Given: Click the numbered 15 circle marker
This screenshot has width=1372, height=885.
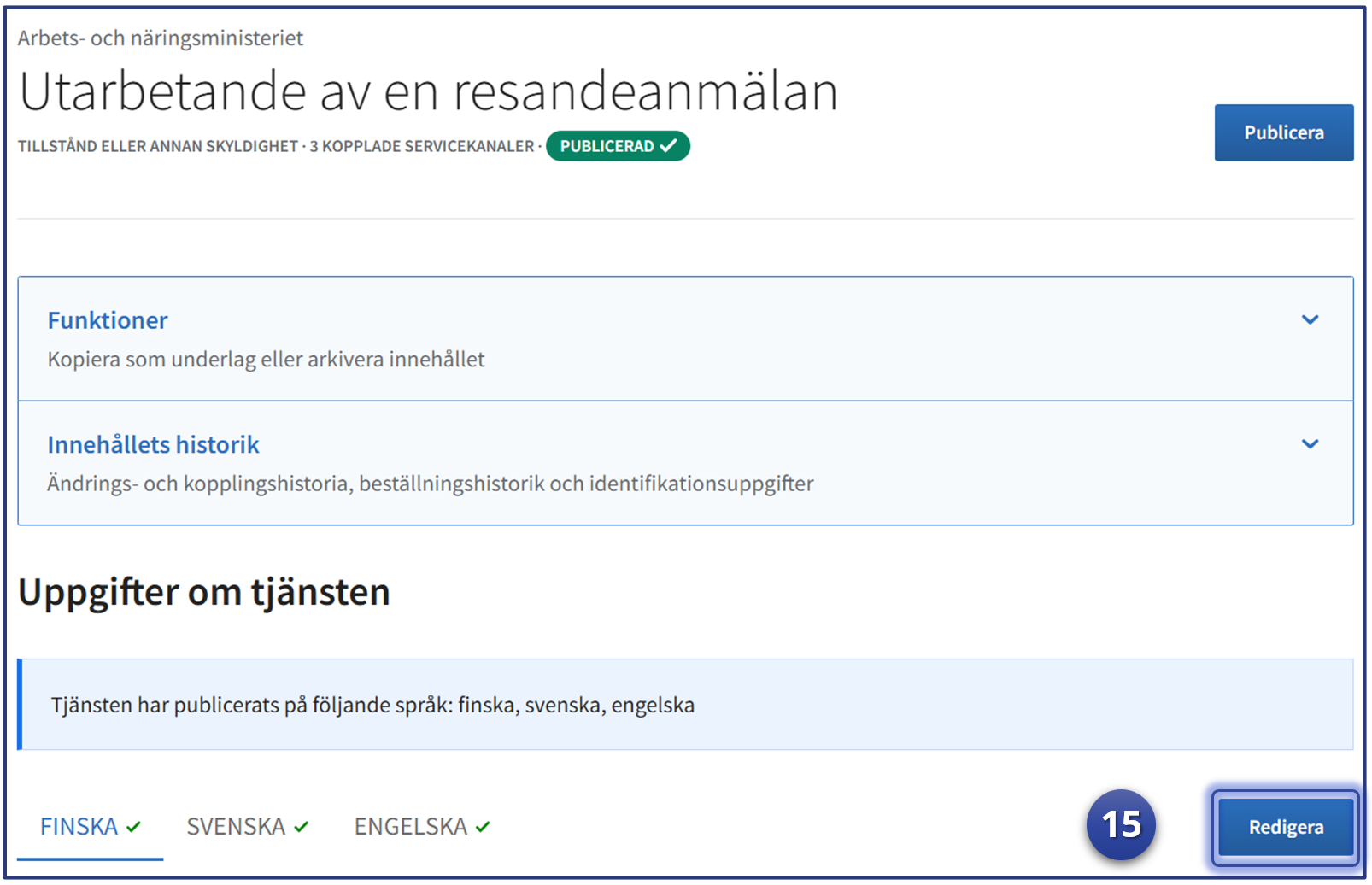Looking at the screenshot, I should tap(1121, 824).
